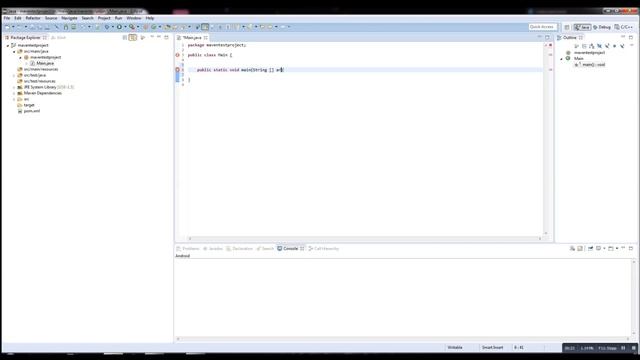640x360 pixels.
Task: Open the Source menu
Action: pos(51,18)
